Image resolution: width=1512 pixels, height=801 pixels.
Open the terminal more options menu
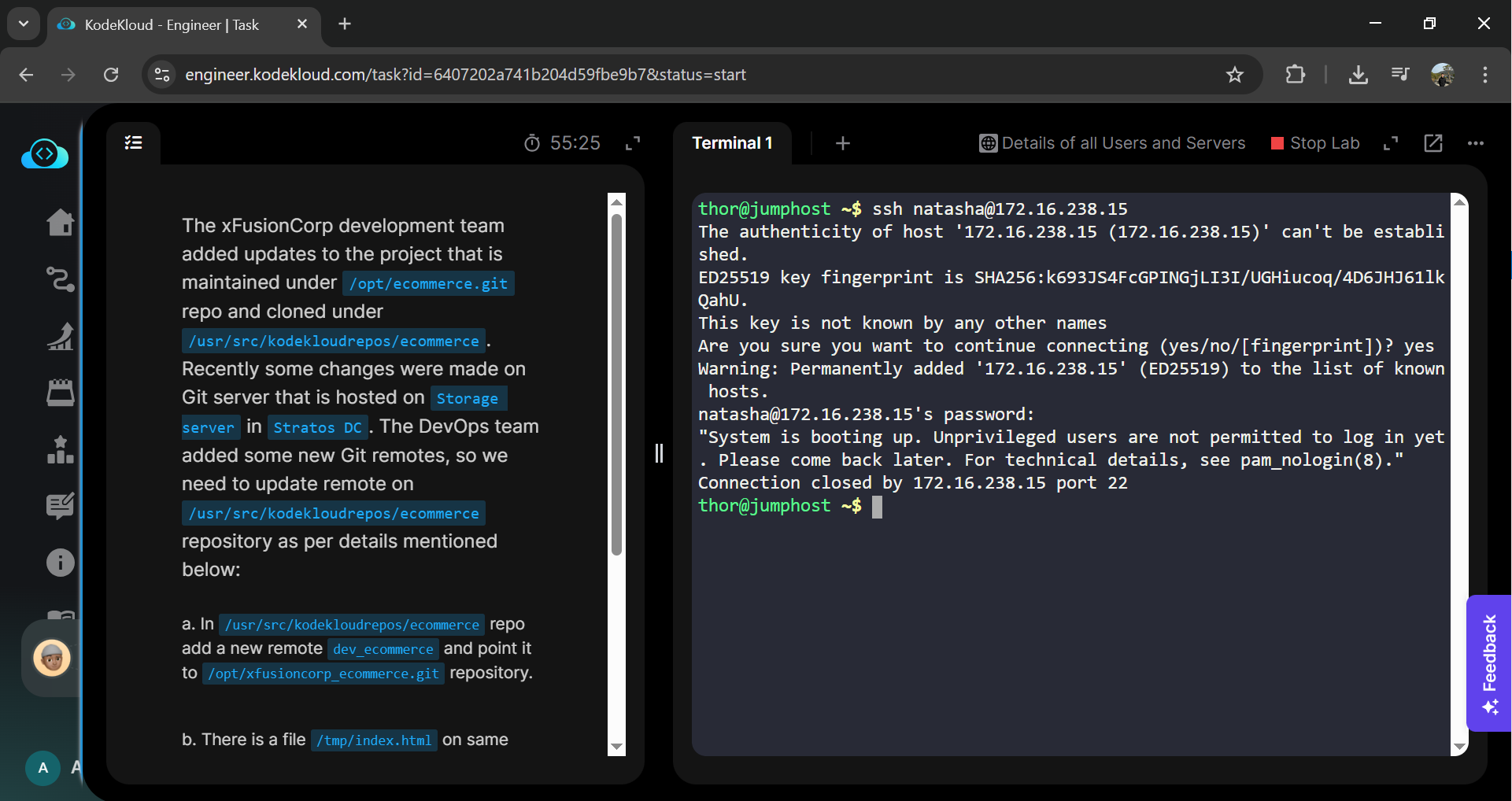point(1476,143)
